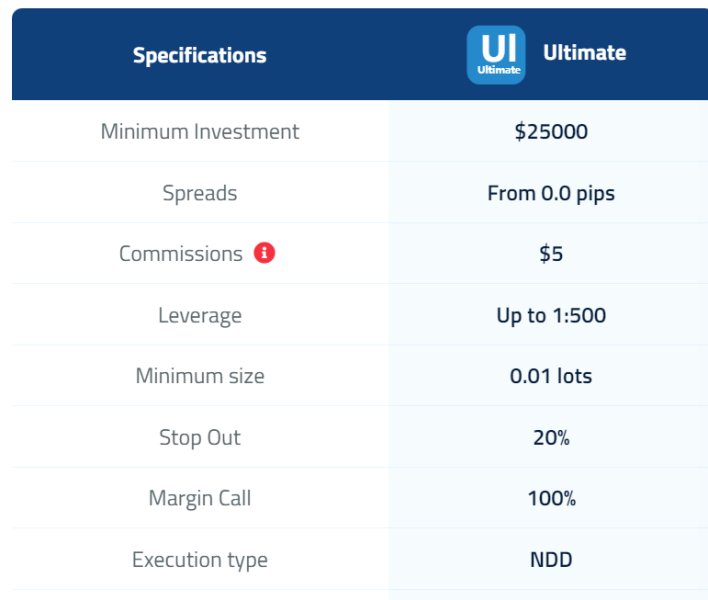Click the red info icon beside Commissions
This screenshot has width=708, height=600.
tap(264, 253)
